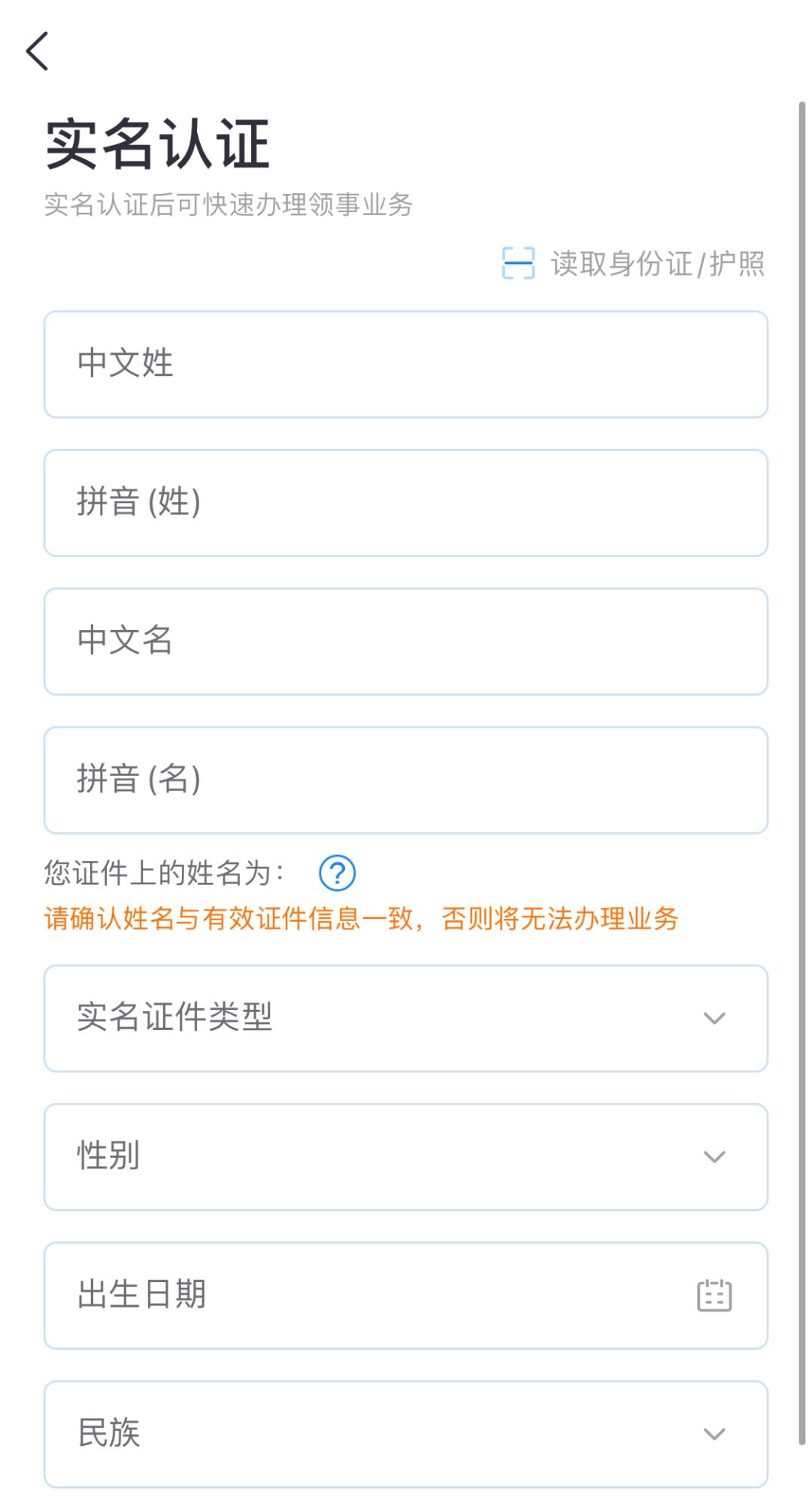Viewport: 812px width, 1500px height.
Task: Tap the chevron icon in the 性别 row
Action: [x=713, y=1157]
